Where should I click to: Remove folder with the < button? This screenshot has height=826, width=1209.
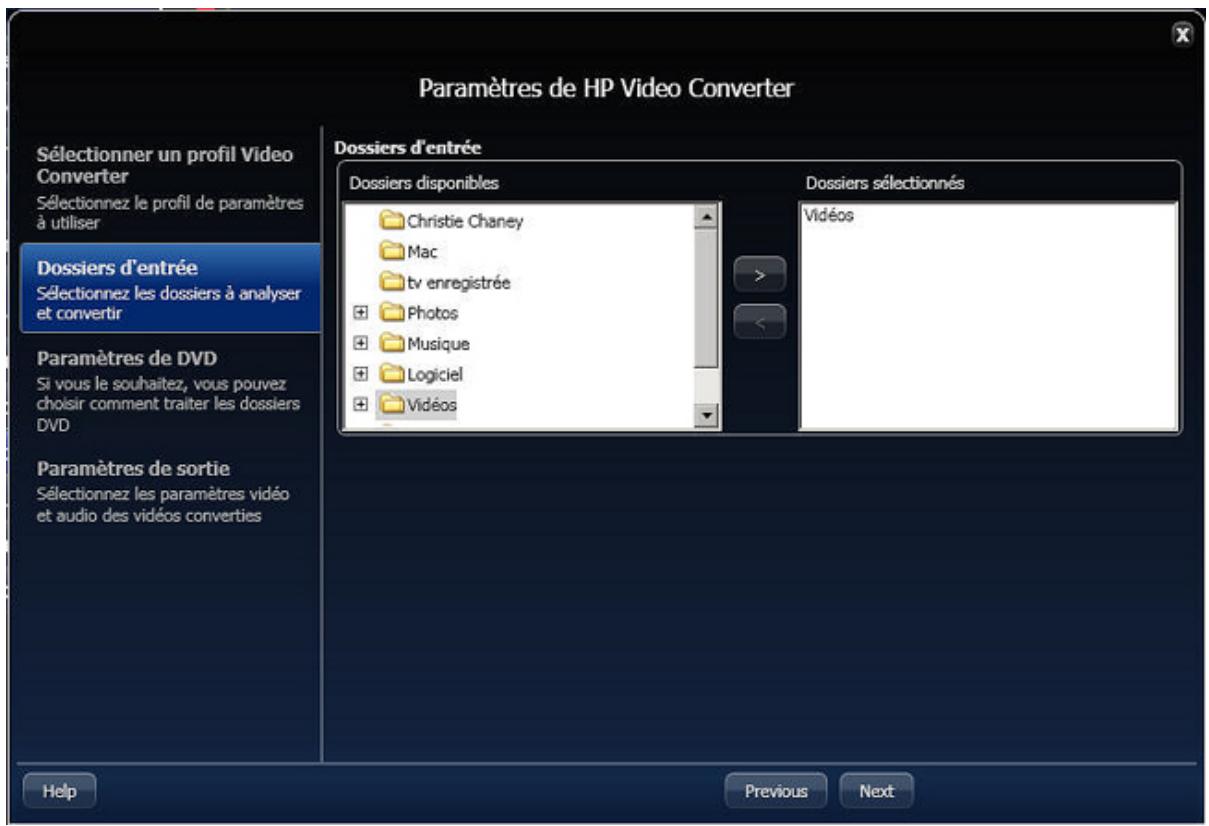pos(760,321)
